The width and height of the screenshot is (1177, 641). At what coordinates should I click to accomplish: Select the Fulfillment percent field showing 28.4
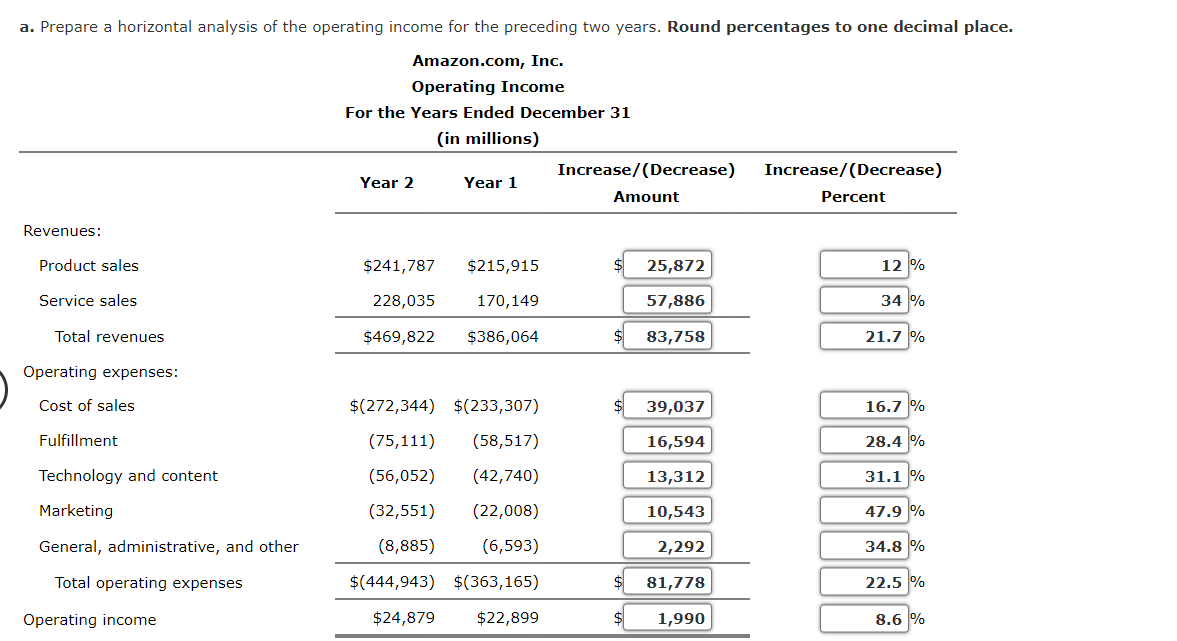point(865,440)
